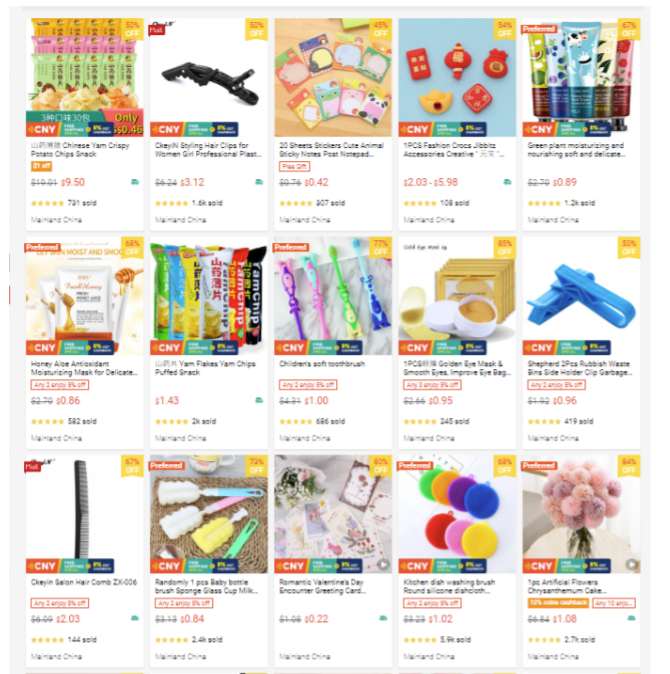Click 'Any 2 enjoy 5% off' under Children's toothbrush
Viewport: 670px width, 674px height.
(308, 385)
